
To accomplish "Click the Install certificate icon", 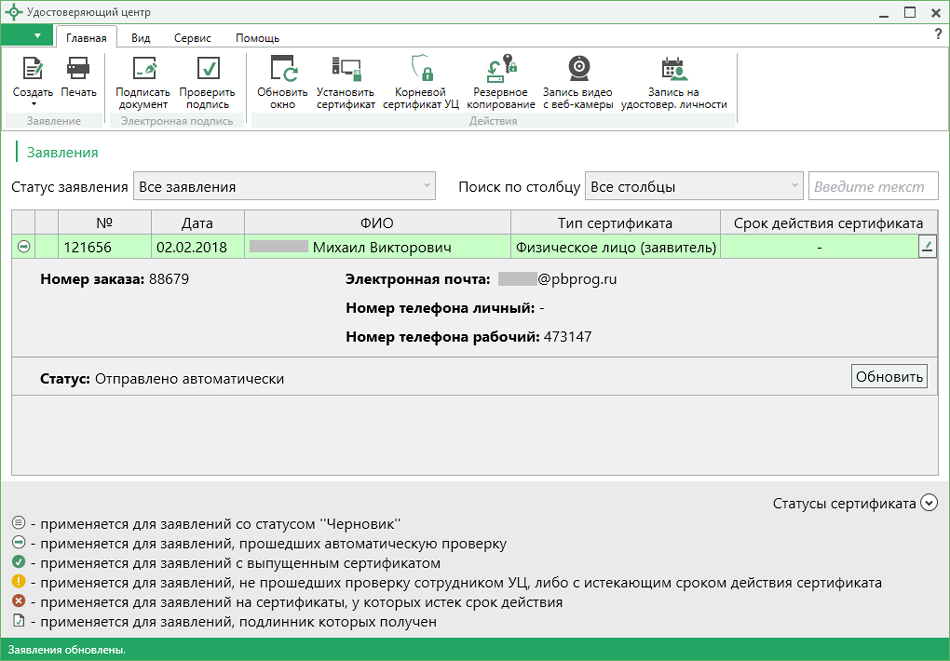I will pyautogui.click(x=345, y=69).
